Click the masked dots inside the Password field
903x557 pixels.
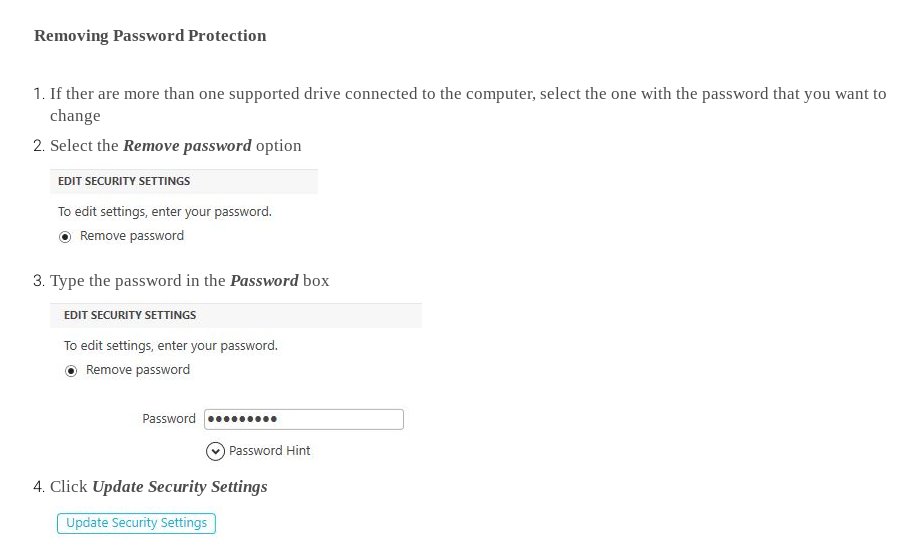pyautogui.click(x=242, y=419)
